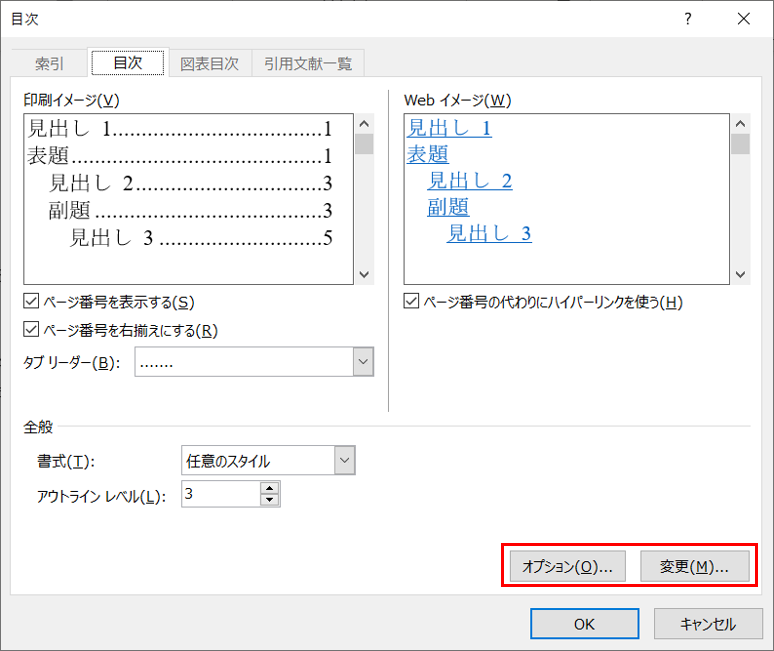Open the 書式 style dropdown
Viewport: 774px width, 651px height.
point(345,460)
